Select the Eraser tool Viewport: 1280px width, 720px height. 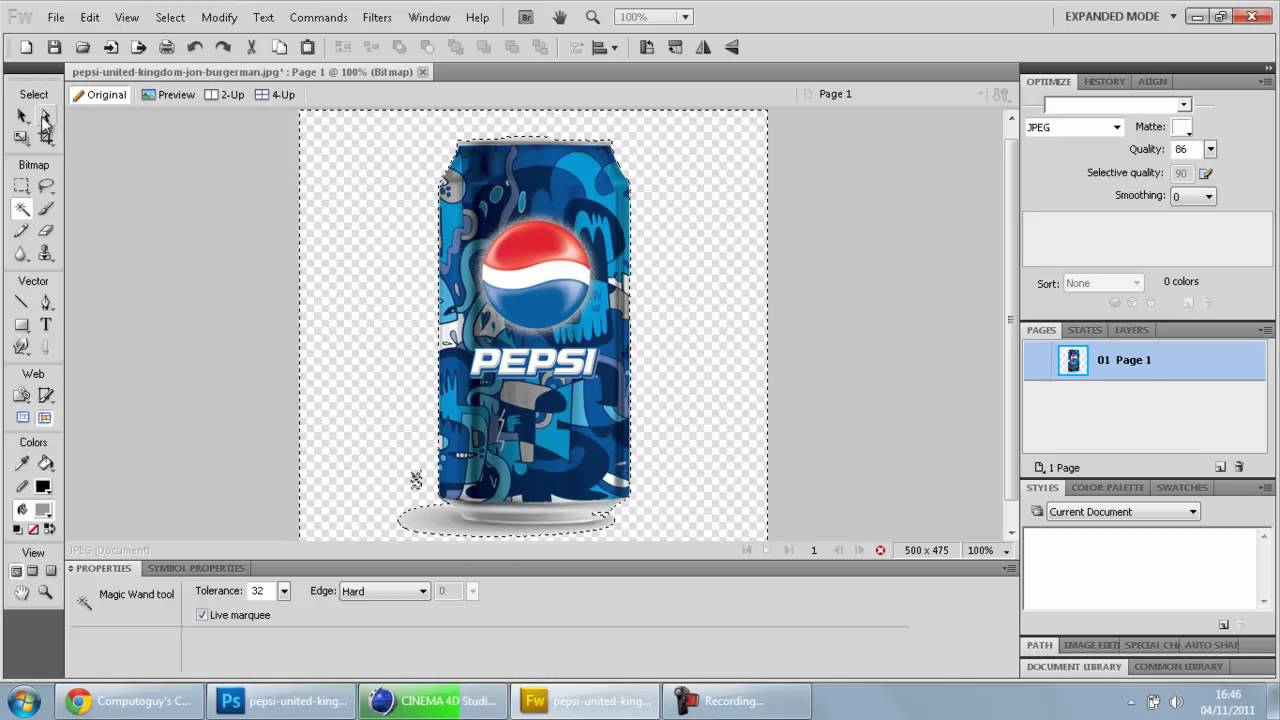pyautogui.click(x=46, y=232)
